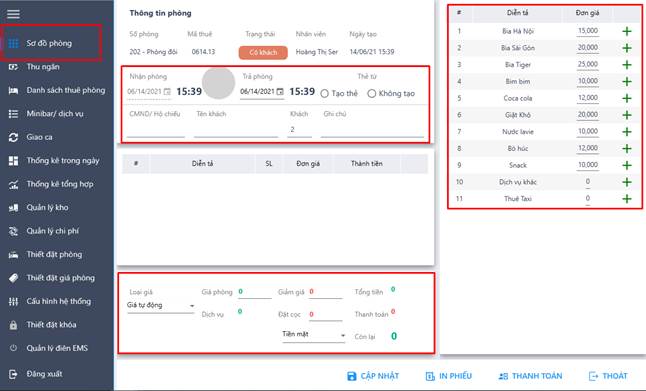The height and width of the screenshot is (391, 646).
Task: Focus the Khách count field
Action: coord(300,130)
